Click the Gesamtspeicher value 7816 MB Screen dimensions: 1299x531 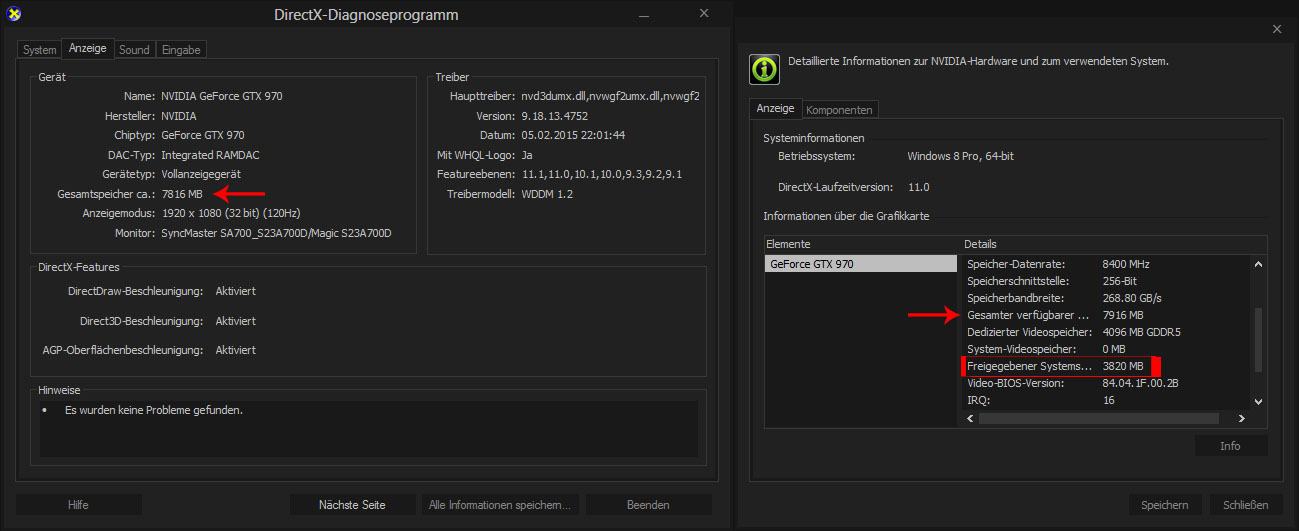[182, 194]
